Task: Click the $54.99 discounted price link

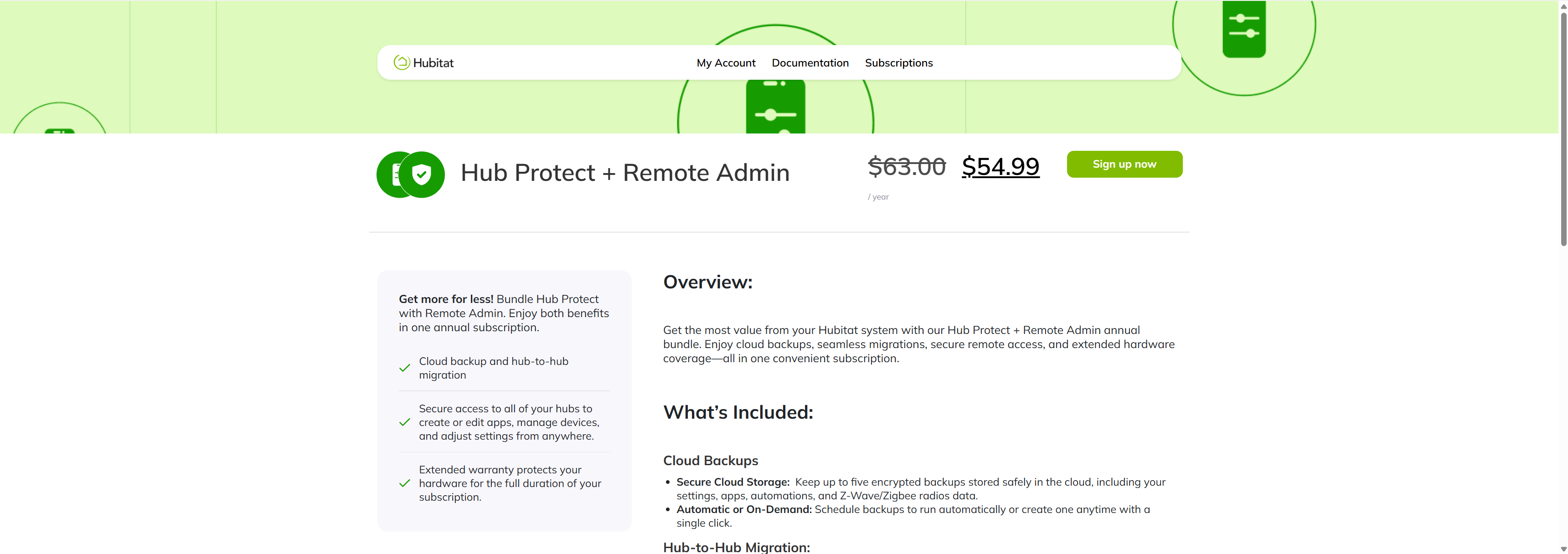Action: (x=1000, y=167)
